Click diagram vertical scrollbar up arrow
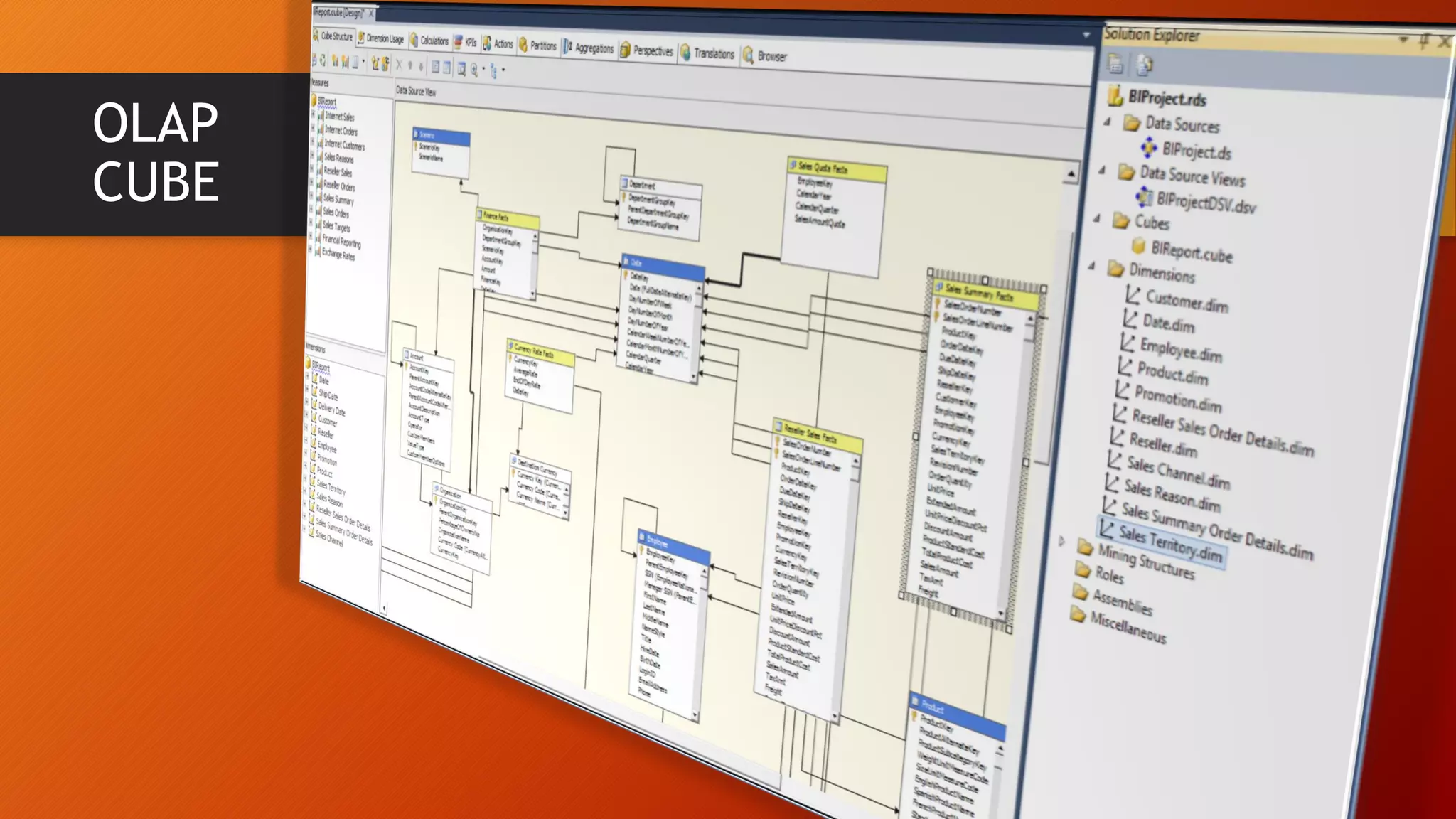Image resolution: width=1456 pixels, height=819 pixels. (x=1071, y=173)
